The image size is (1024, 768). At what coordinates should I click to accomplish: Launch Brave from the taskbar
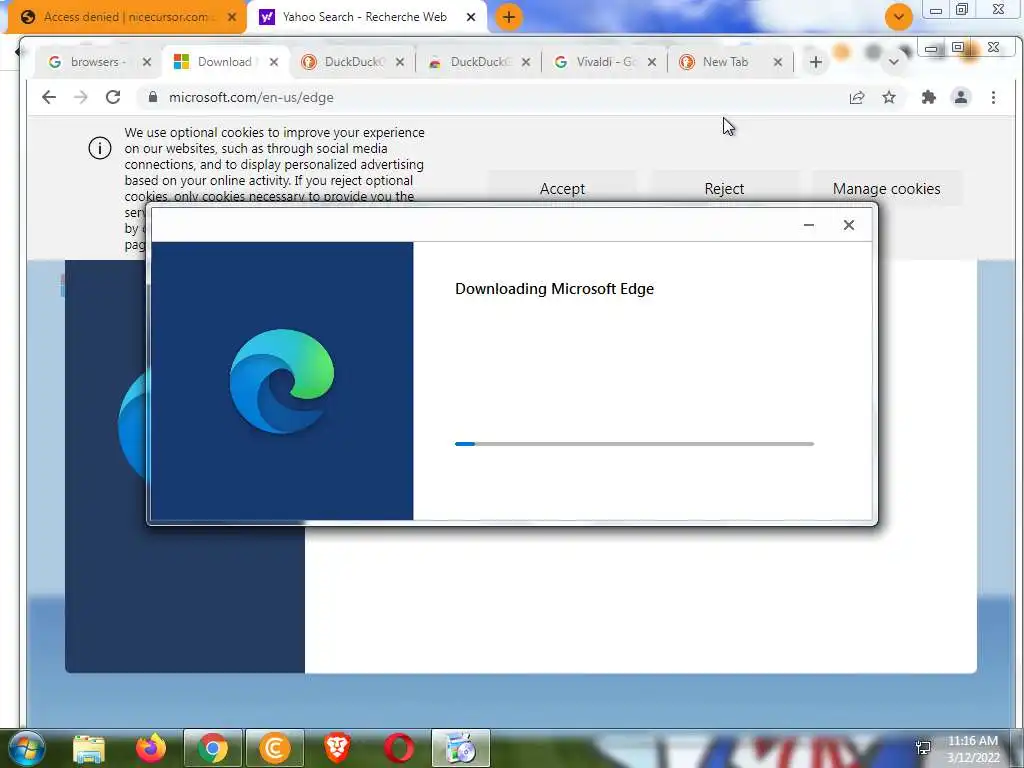click(x=336, y=748)
